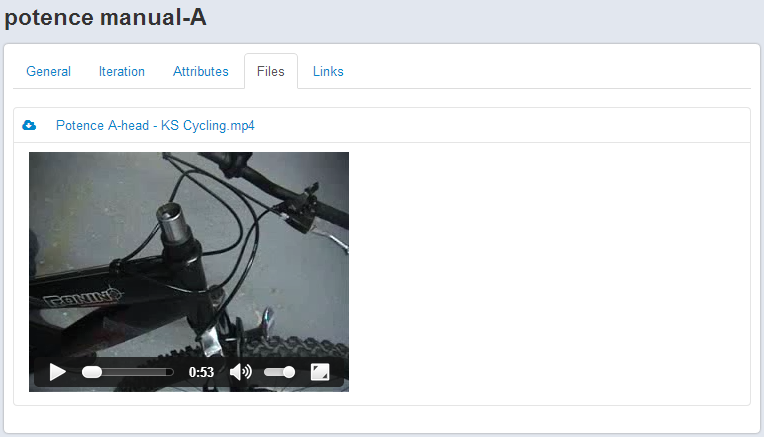764x437 pixels.
Task: Click the volume slider knob
Action: [289, 372]
